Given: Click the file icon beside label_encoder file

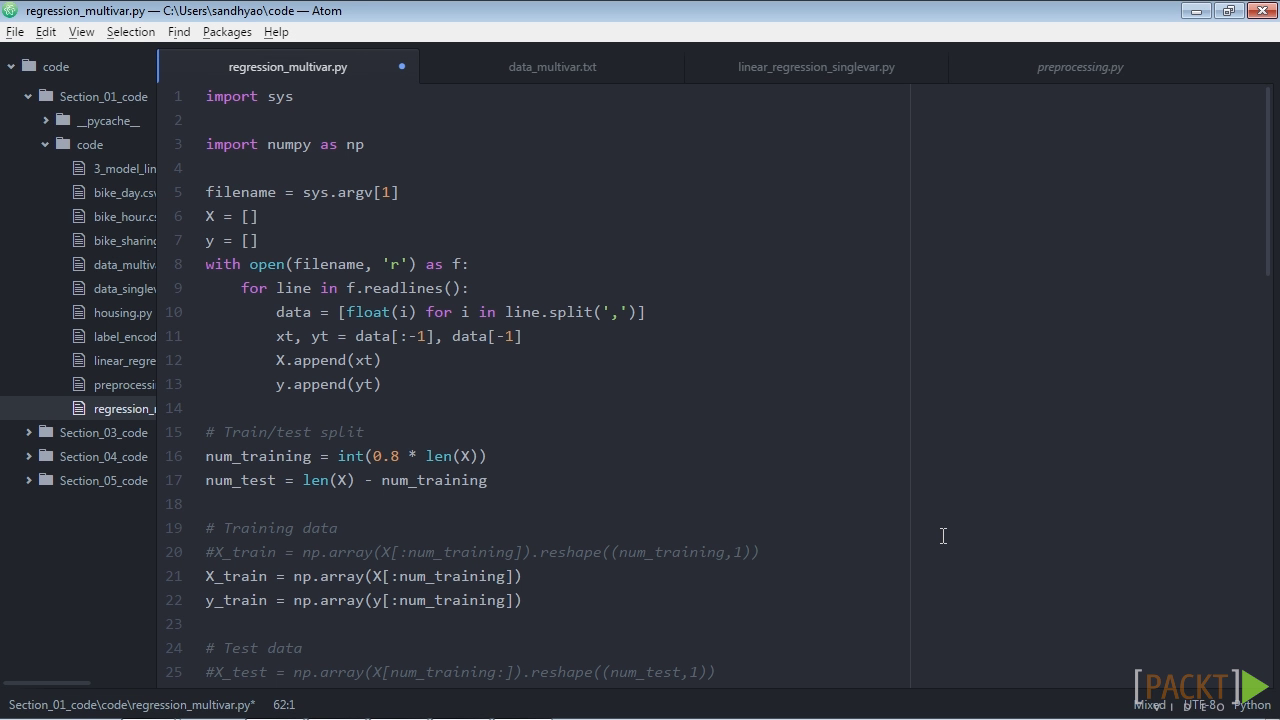Looking at the screenshot, I should [x=79, y=336].
